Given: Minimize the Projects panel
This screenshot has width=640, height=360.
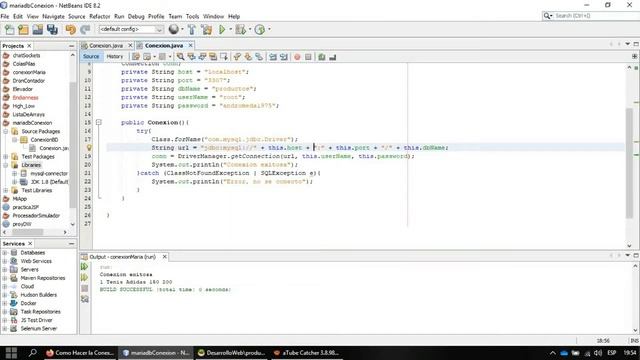Looking at the screenshot, I should point(71,46).
